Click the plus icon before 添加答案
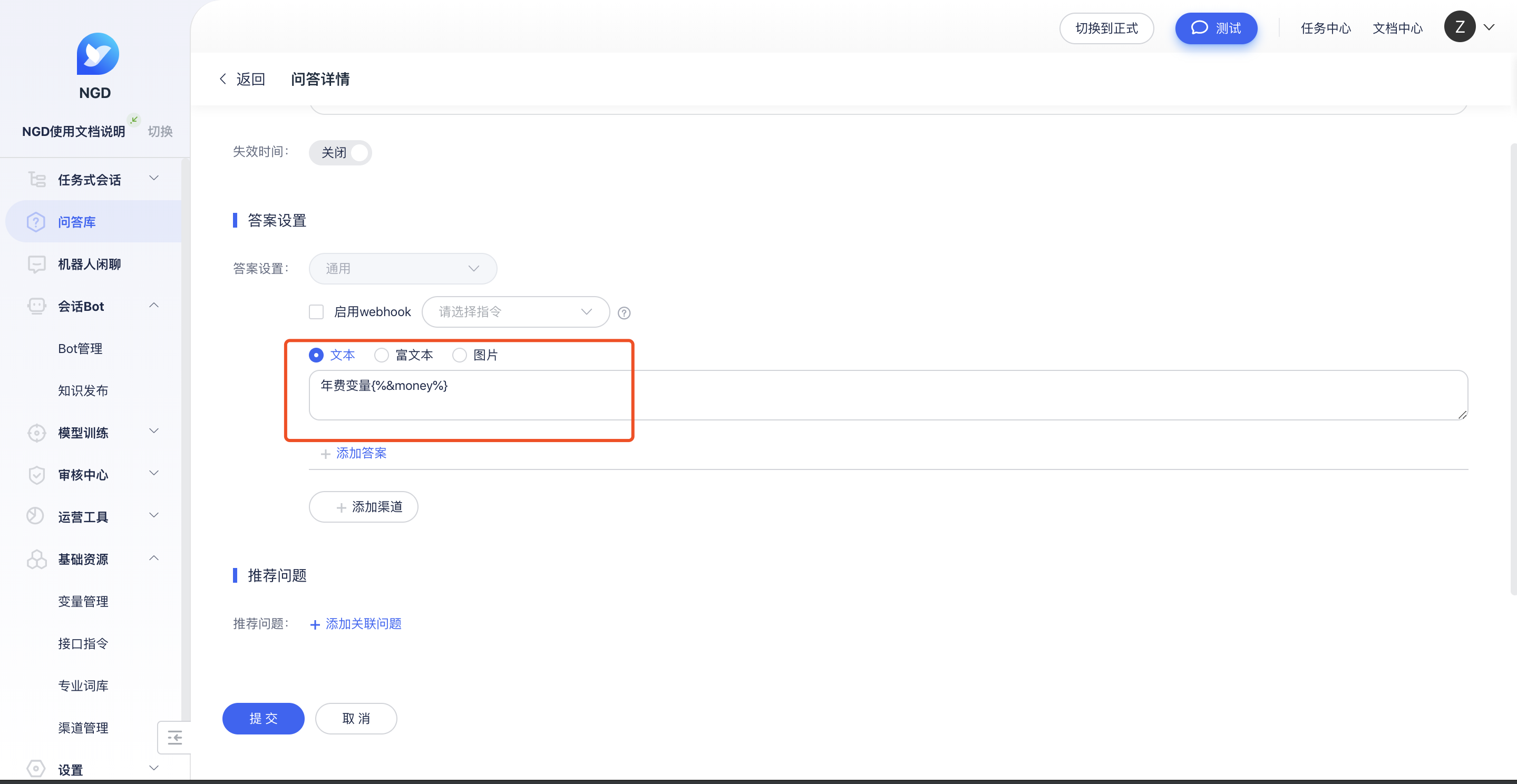The height and width of the screenshot is (784, 1517). [x=325, y=454]
